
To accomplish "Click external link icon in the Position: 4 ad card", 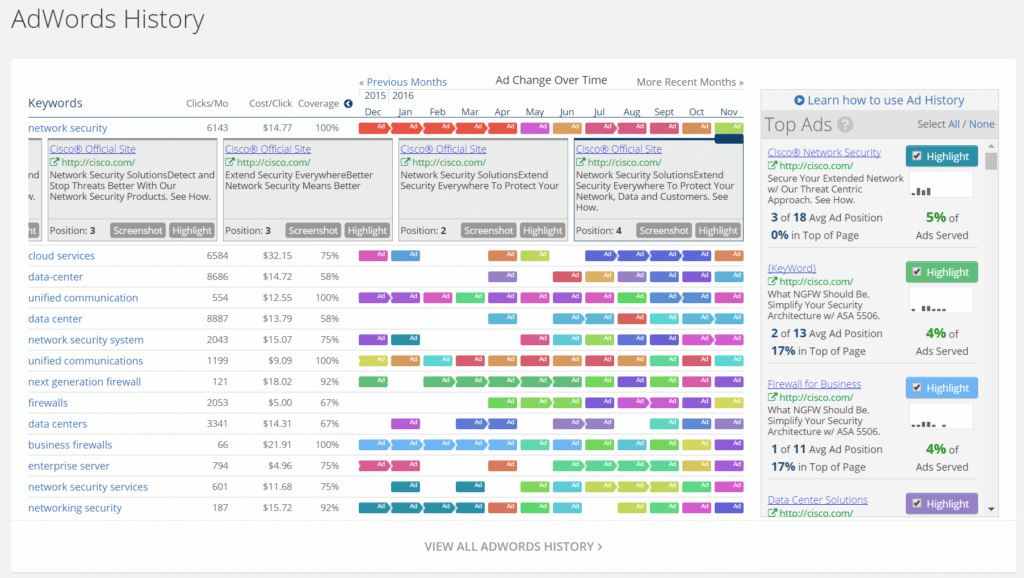I will tap(581, 162).
